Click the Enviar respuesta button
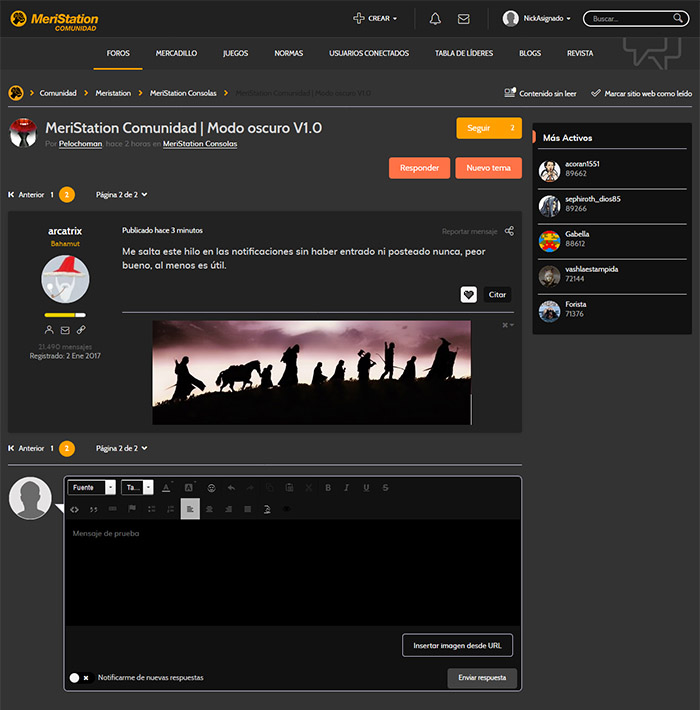Viewport: 700px width, 710px height. click(x=482, y=678)
